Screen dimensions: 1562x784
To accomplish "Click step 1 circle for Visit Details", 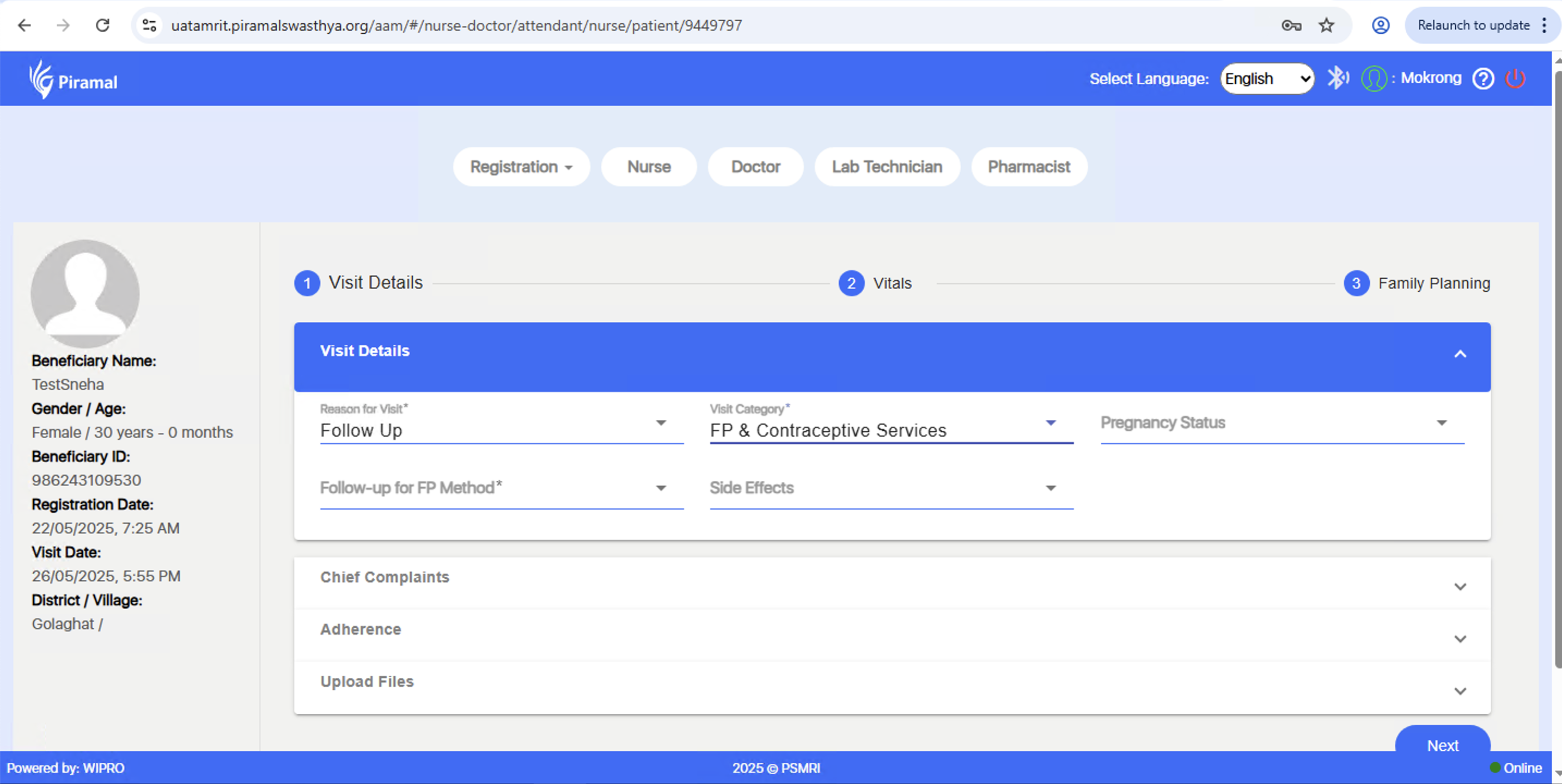I will 307,283.
